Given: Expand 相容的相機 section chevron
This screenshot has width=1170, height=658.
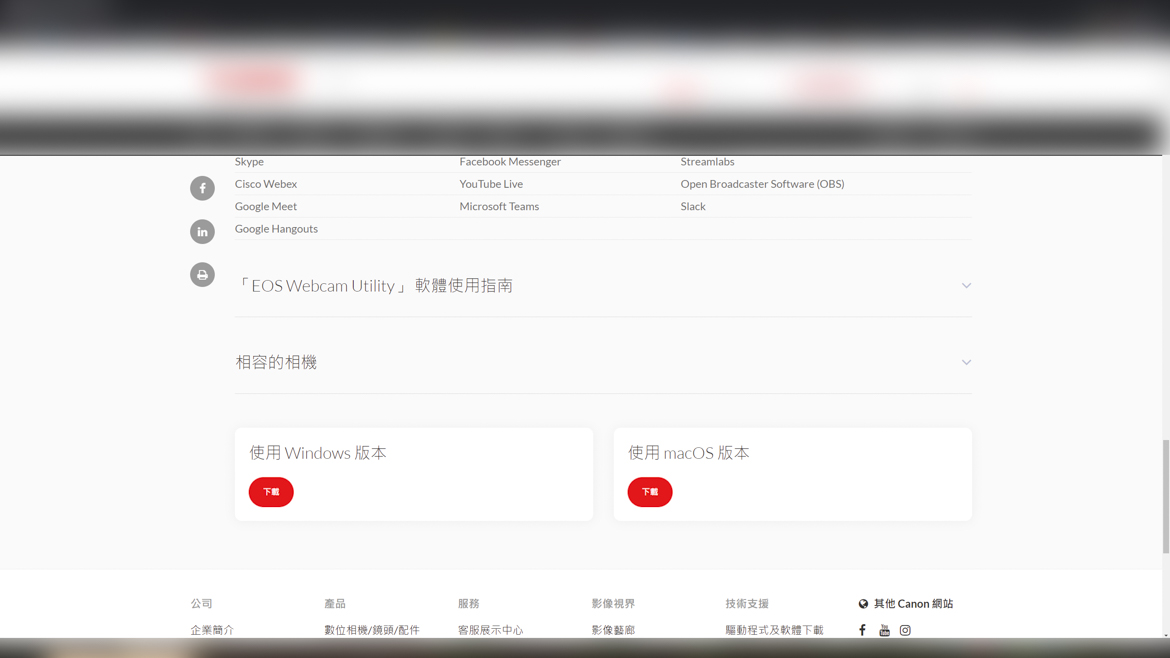Looking at the screenshot, I should pyautogui.click(x=966, y=363).
